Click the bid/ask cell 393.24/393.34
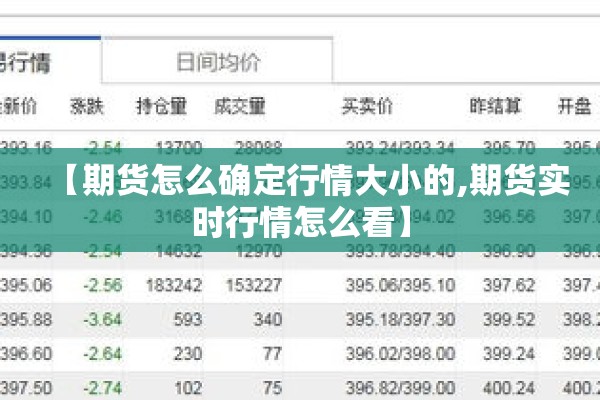This screenshot has width=600, height=400. tap(400, 148)
